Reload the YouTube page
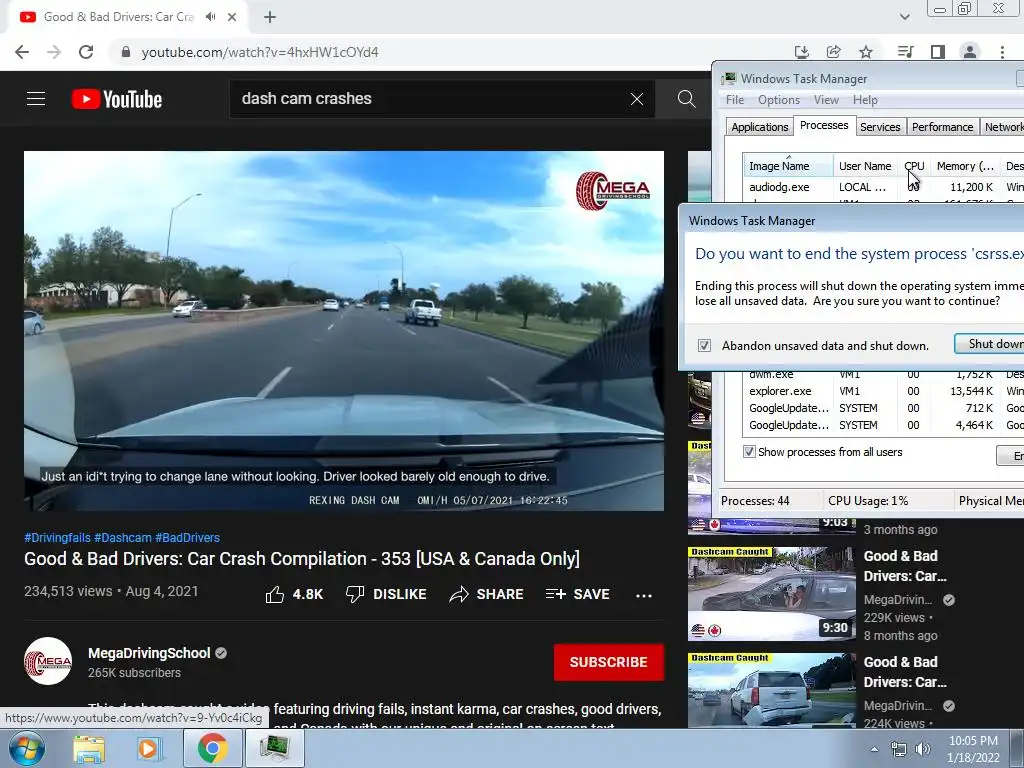The image size is (1024, 768). [86, 52]
